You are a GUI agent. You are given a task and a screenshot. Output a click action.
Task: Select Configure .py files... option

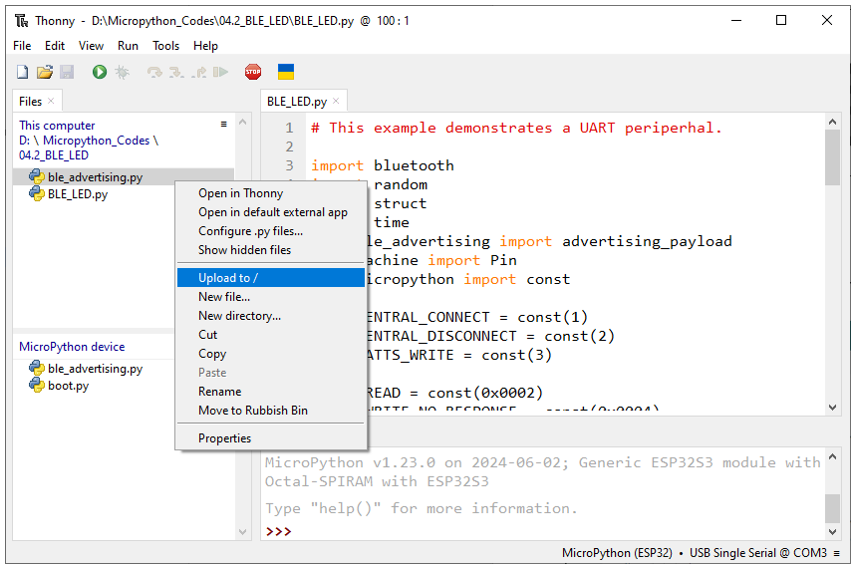271,231
